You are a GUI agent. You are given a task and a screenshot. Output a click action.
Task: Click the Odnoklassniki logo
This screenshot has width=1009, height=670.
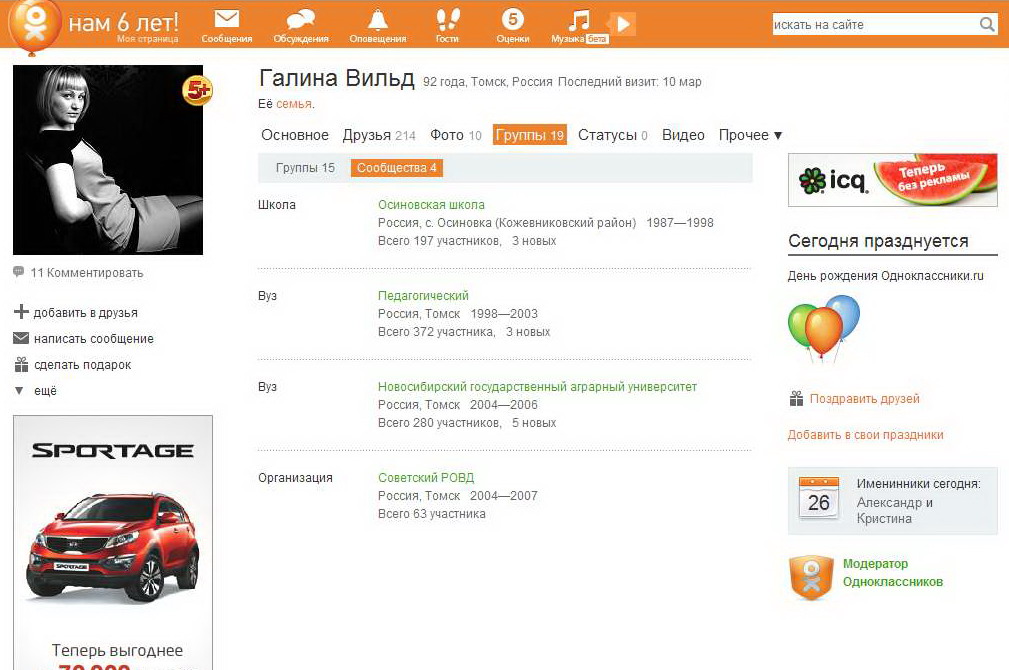tap(35, 24)
